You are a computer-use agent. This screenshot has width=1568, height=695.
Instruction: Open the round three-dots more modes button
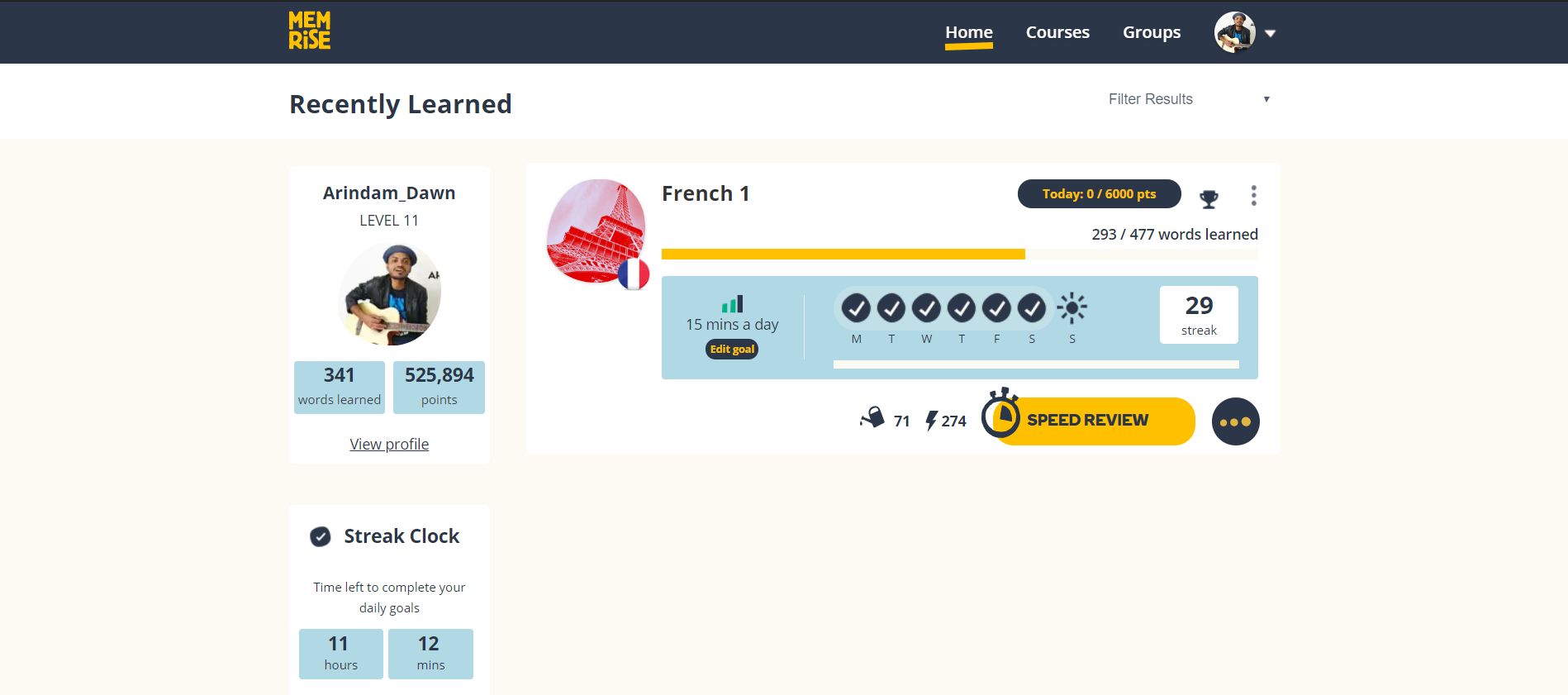tap(1235, 421)
